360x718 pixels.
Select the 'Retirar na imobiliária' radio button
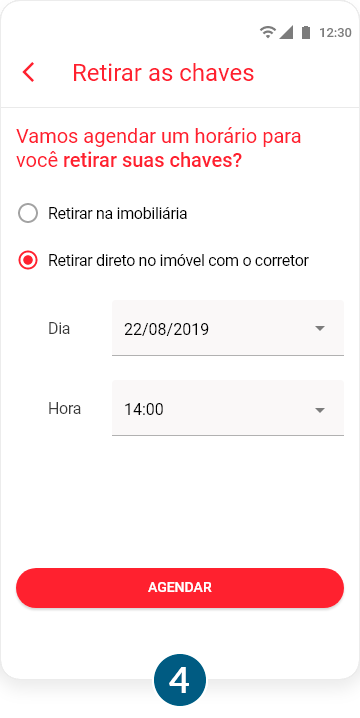27,214
